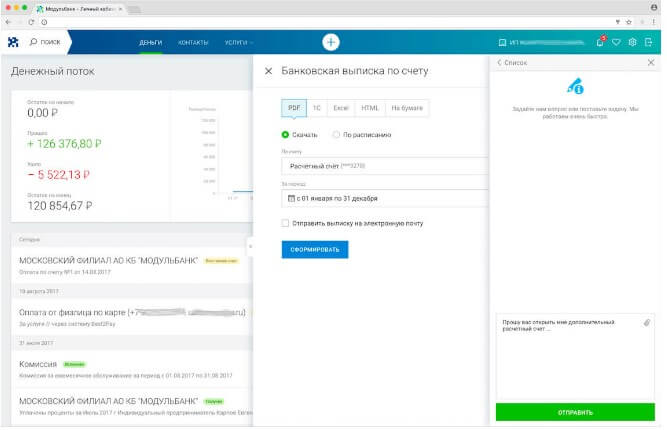Click the Сформировать button
This screenshot has height=430, width=667.
tap(315, 250)
